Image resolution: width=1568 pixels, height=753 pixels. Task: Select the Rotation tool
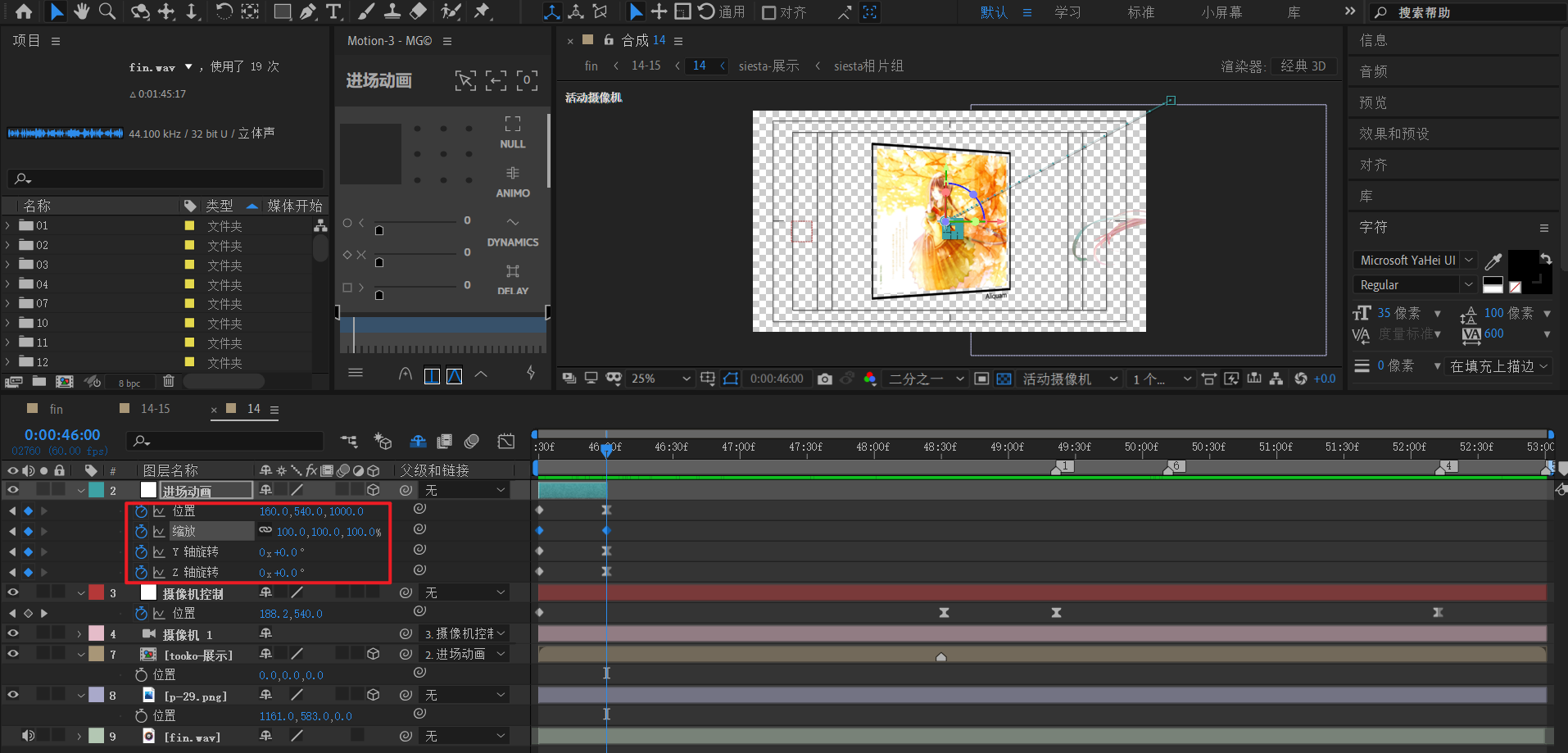click(223, 11)
